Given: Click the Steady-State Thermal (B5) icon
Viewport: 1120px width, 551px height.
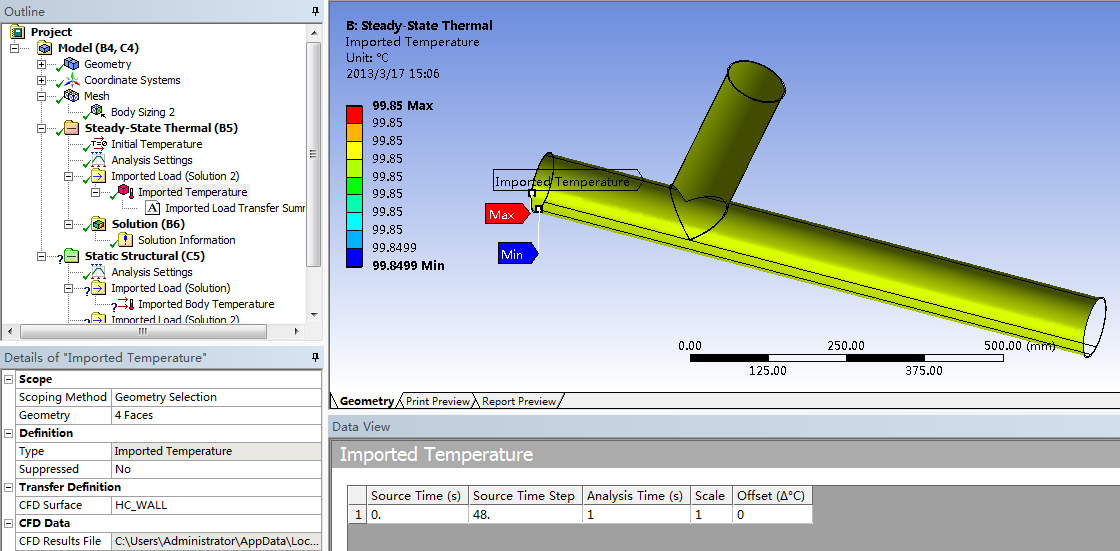Looking at the screenshot, I should tap(71, 128).
